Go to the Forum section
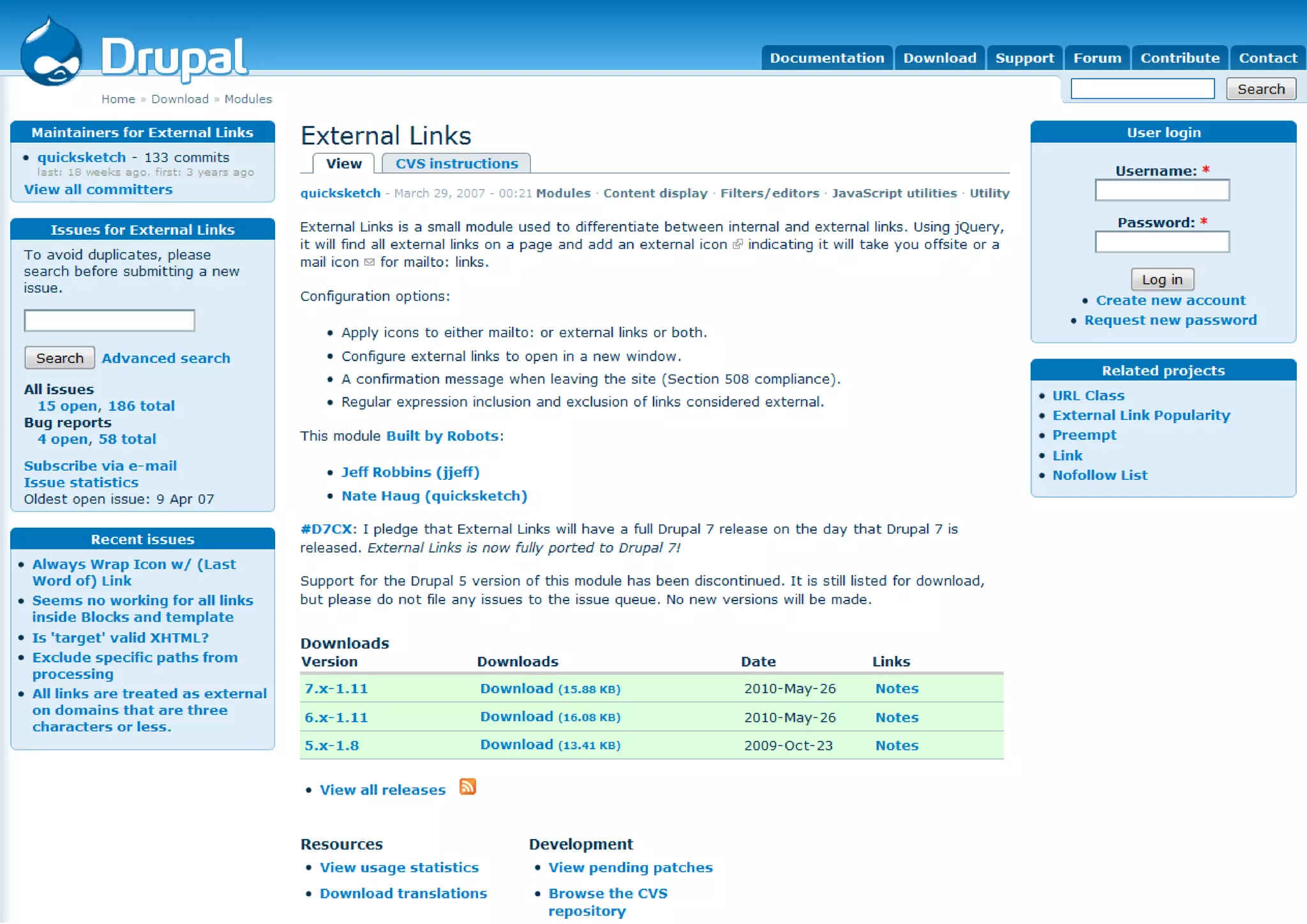1307x924 pixels. click(x=1096, y=58)
